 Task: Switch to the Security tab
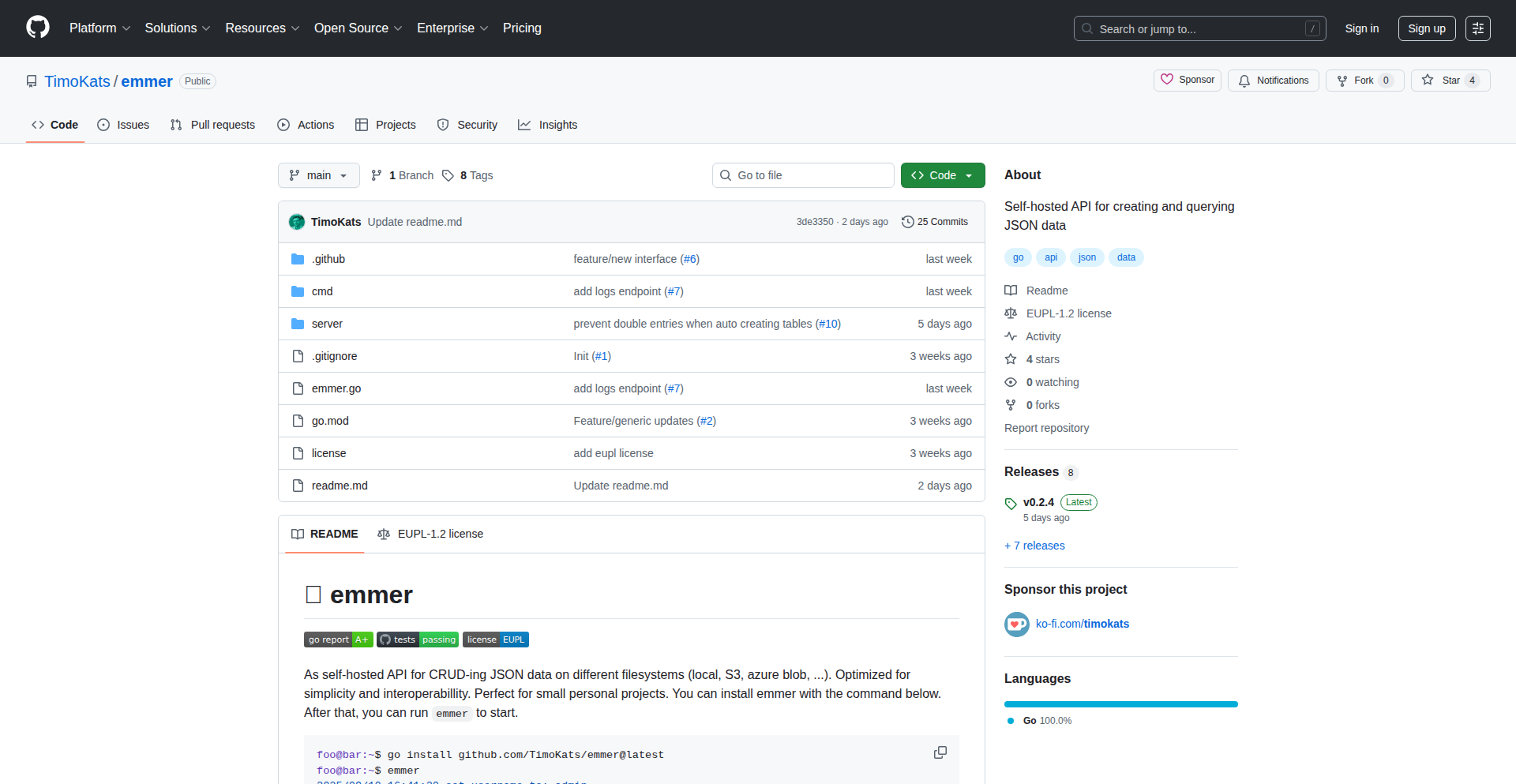(x=467, y=125)
